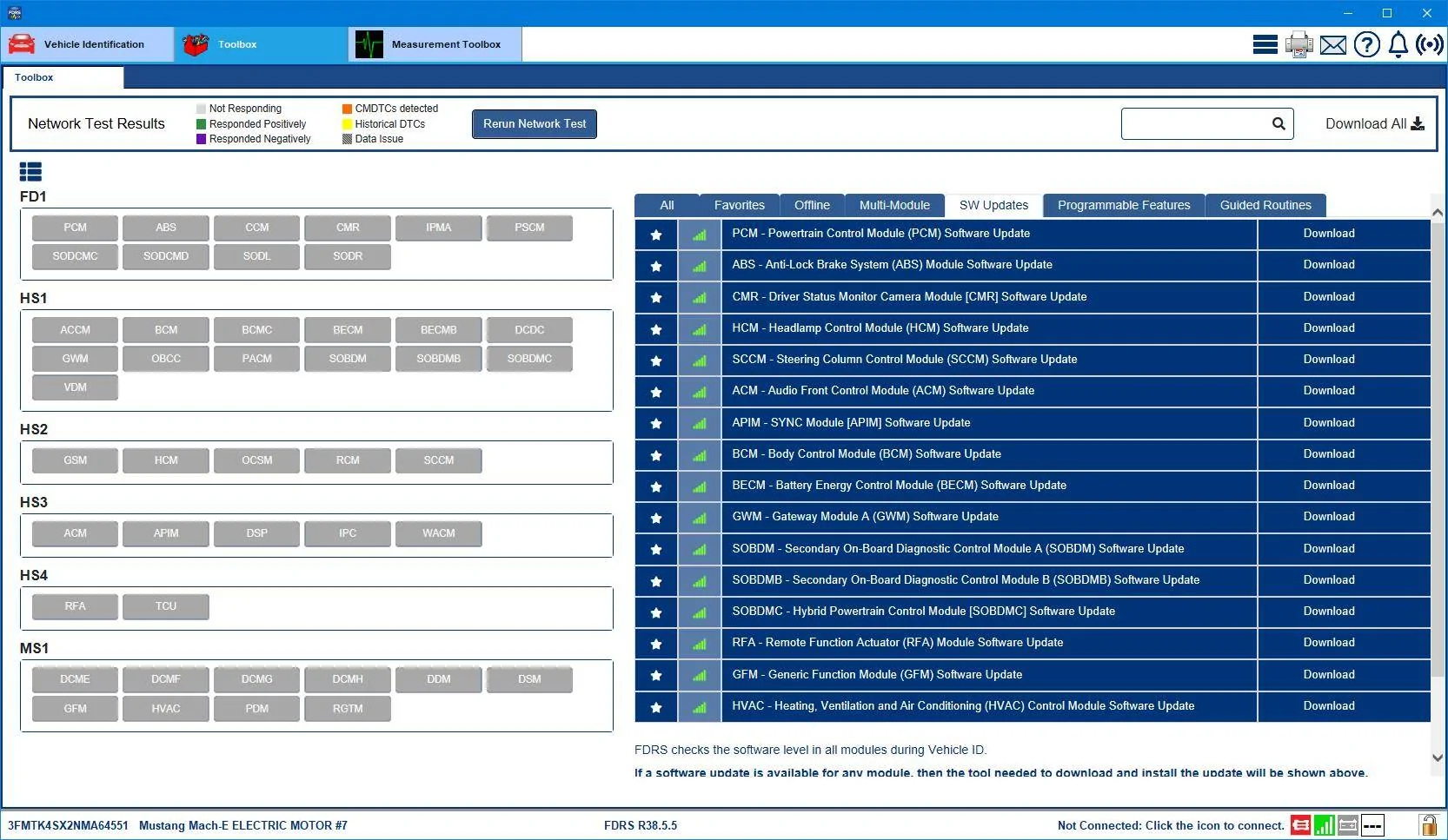Viewport: 1448px width, 840px height.
Task: Click the wireless broadcast icon at top right
Action: point(1430,44)
